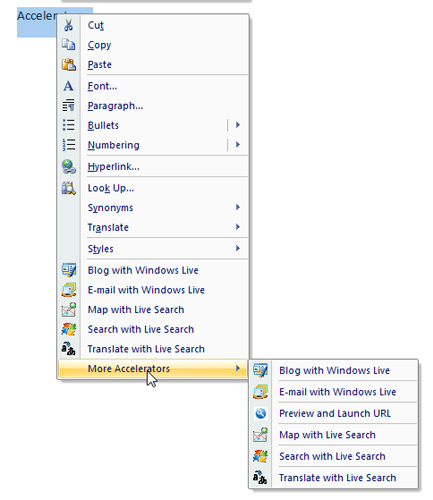Viewport: 433px width, 500px height.
Task: Expand the More Accelerators submenu arrow
Action: click(238, 368)
